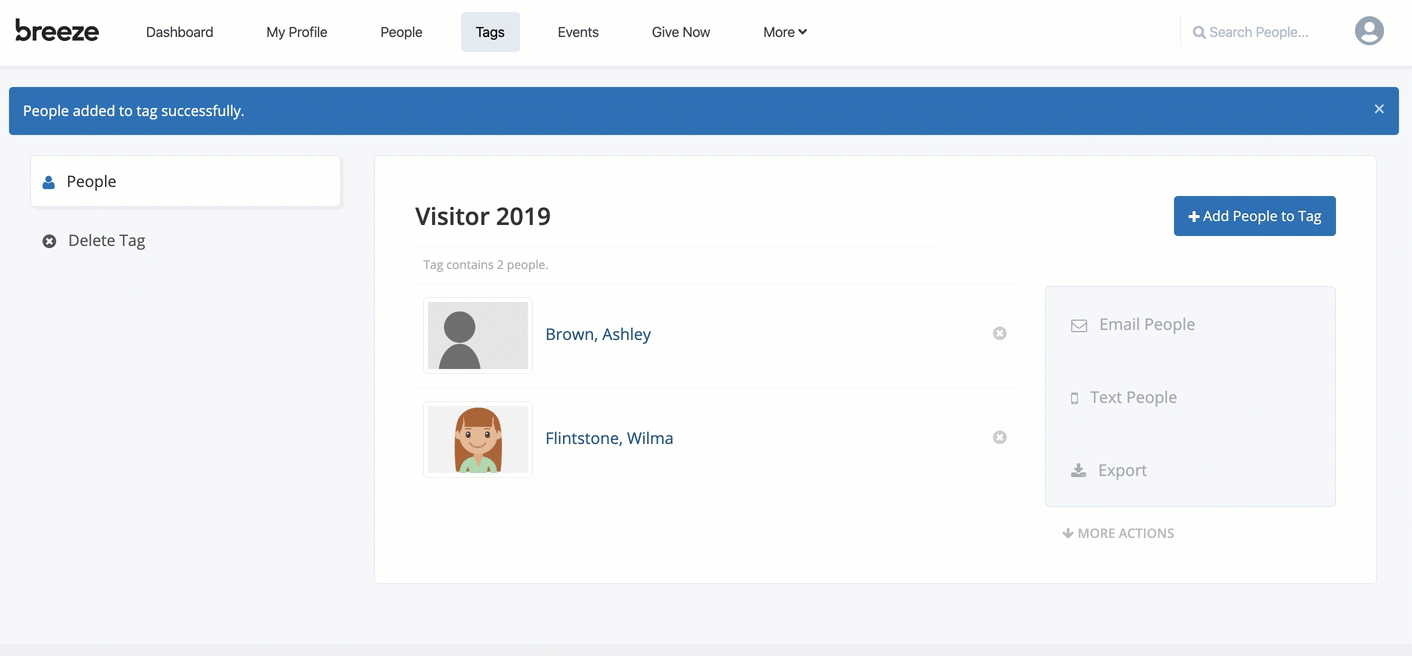Open Brown, Ashley profile link

[598, 334]
